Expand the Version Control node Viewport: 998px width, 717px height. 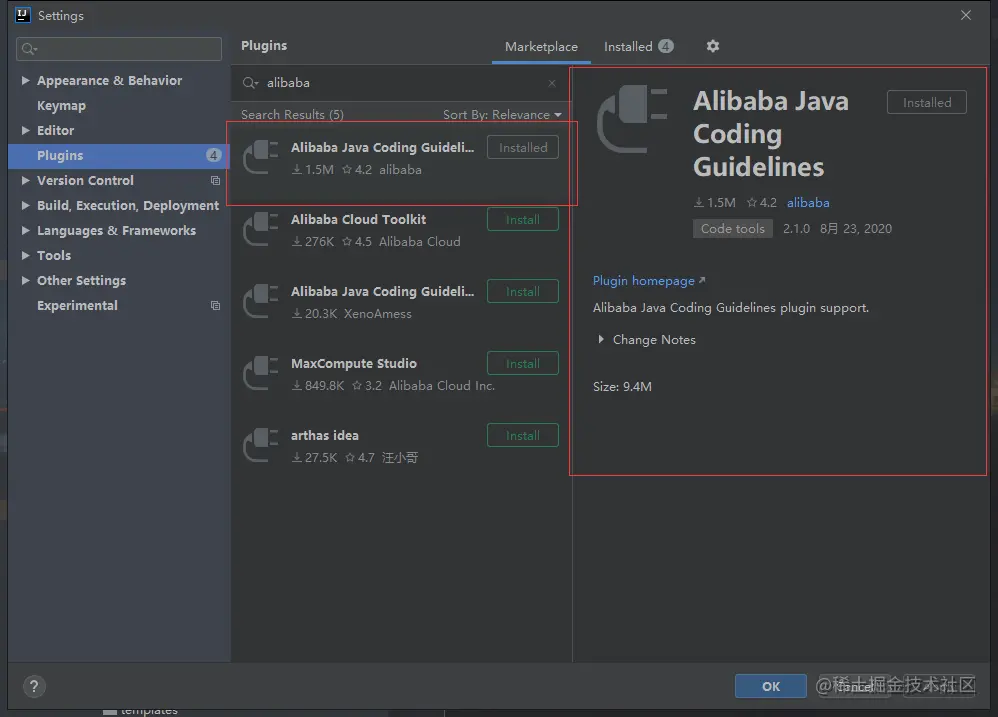[x=25, y=181]
